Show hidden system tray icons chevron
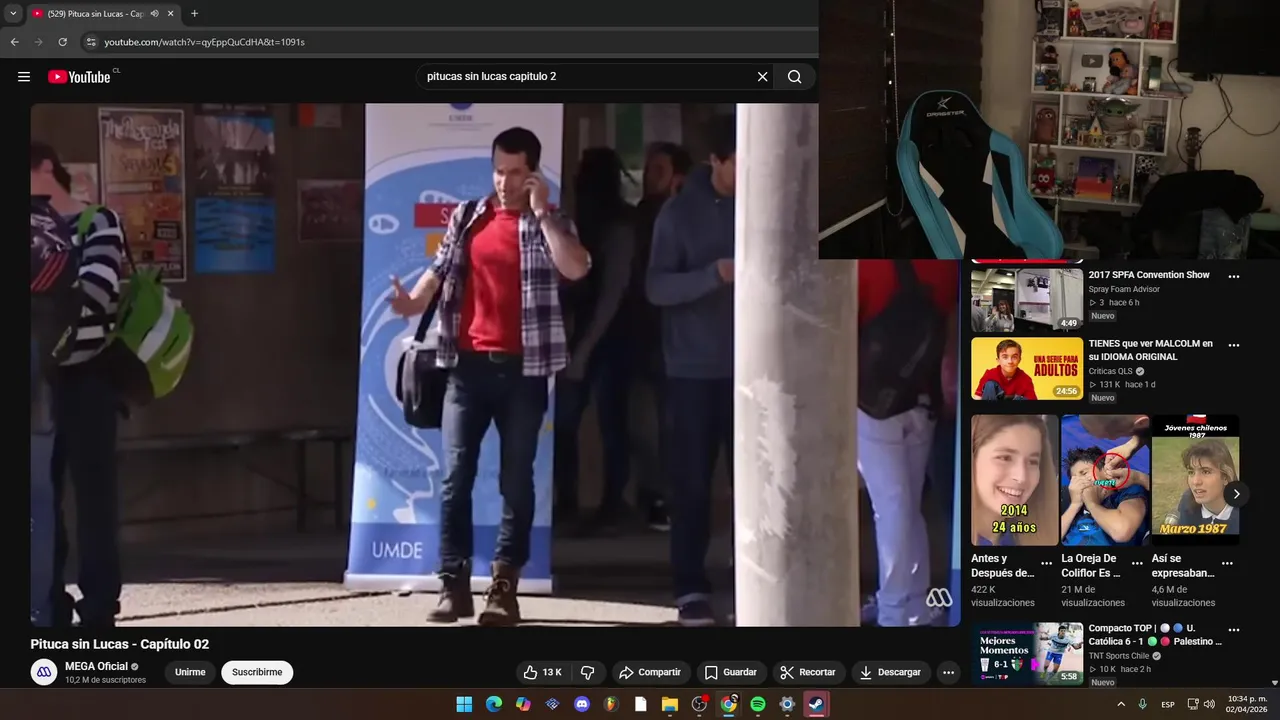 click(1120, 704)
